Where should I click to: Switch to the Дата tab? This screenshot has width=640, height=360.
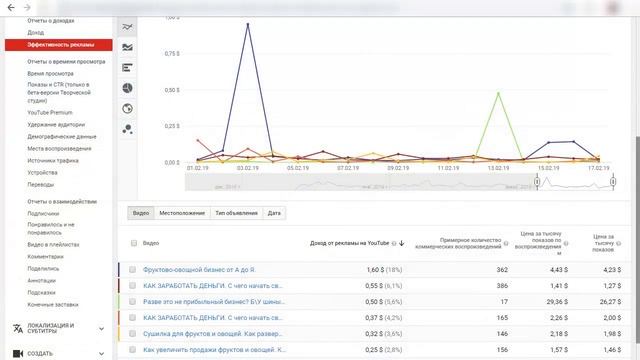pyautogui.click(x=274, y=213)
